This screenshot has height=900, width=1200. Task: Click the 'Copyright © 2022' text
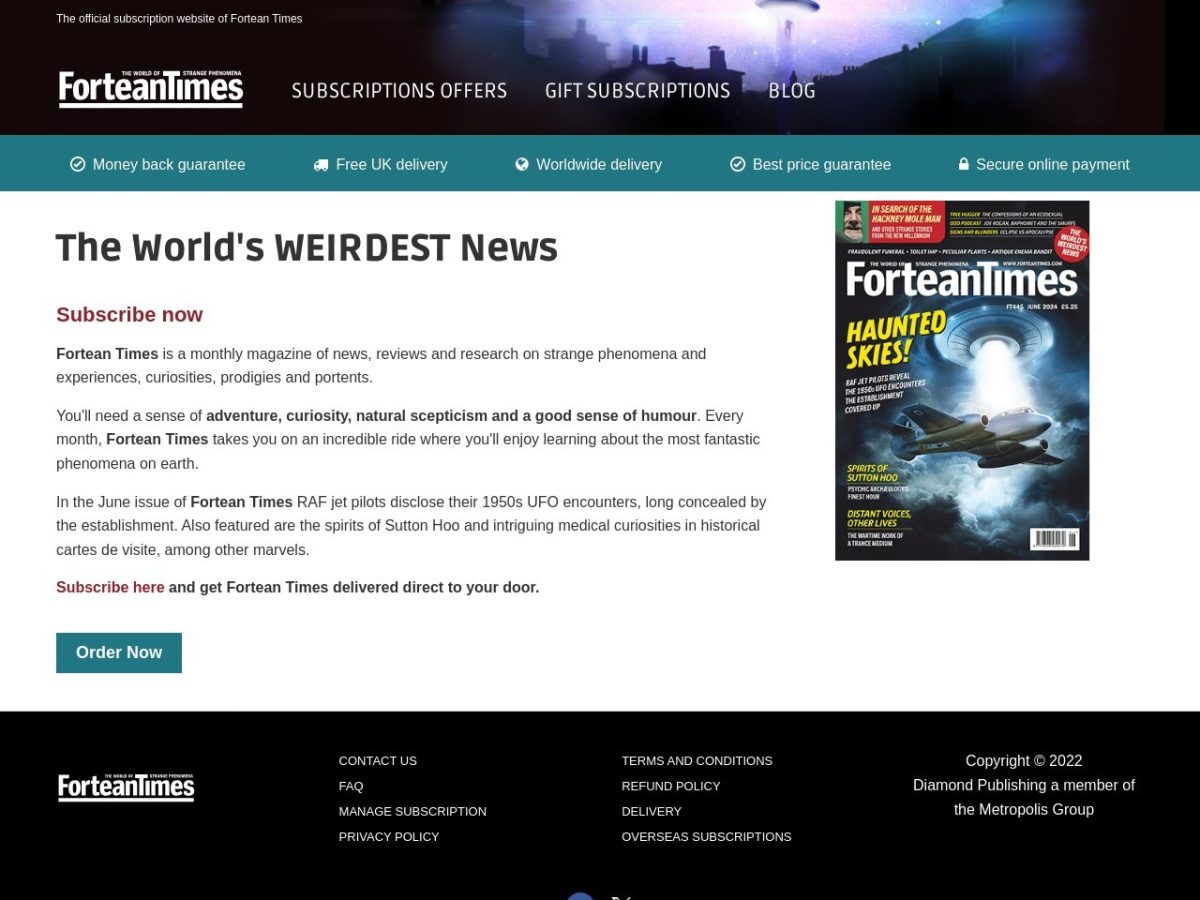coord(1024,760)
